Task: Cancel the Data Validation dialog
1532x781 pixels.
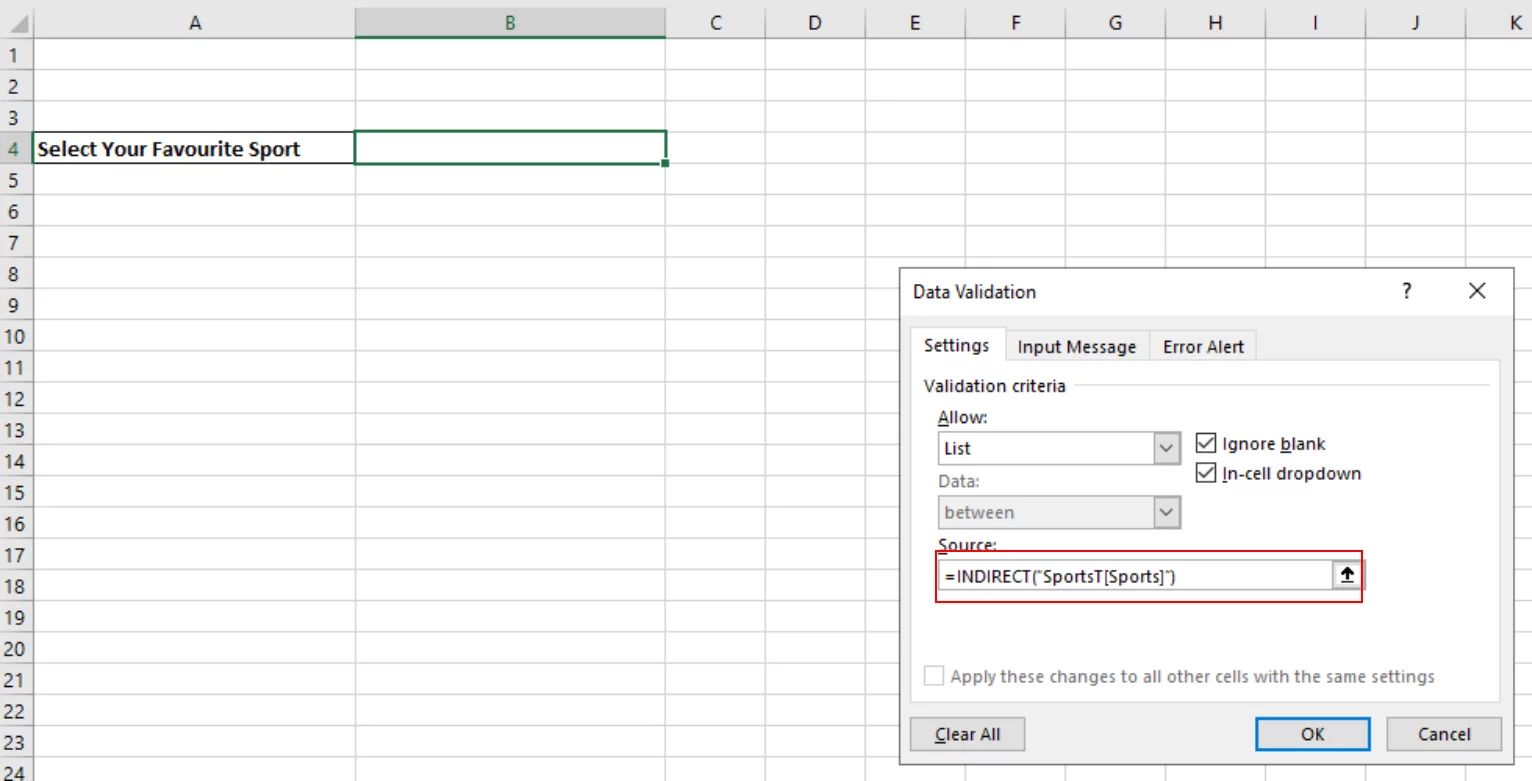Action: 1443,733
